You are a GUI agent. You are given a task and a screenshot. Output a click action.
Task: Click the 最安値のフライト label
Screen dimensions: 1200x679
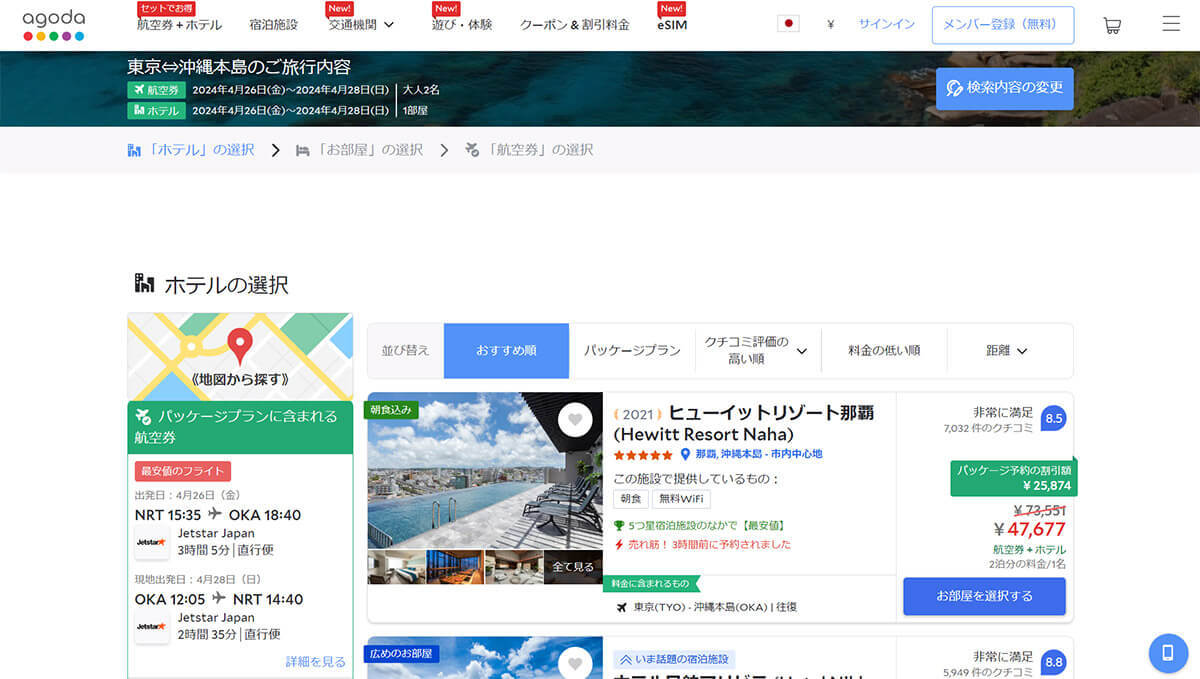coord(183,471)
